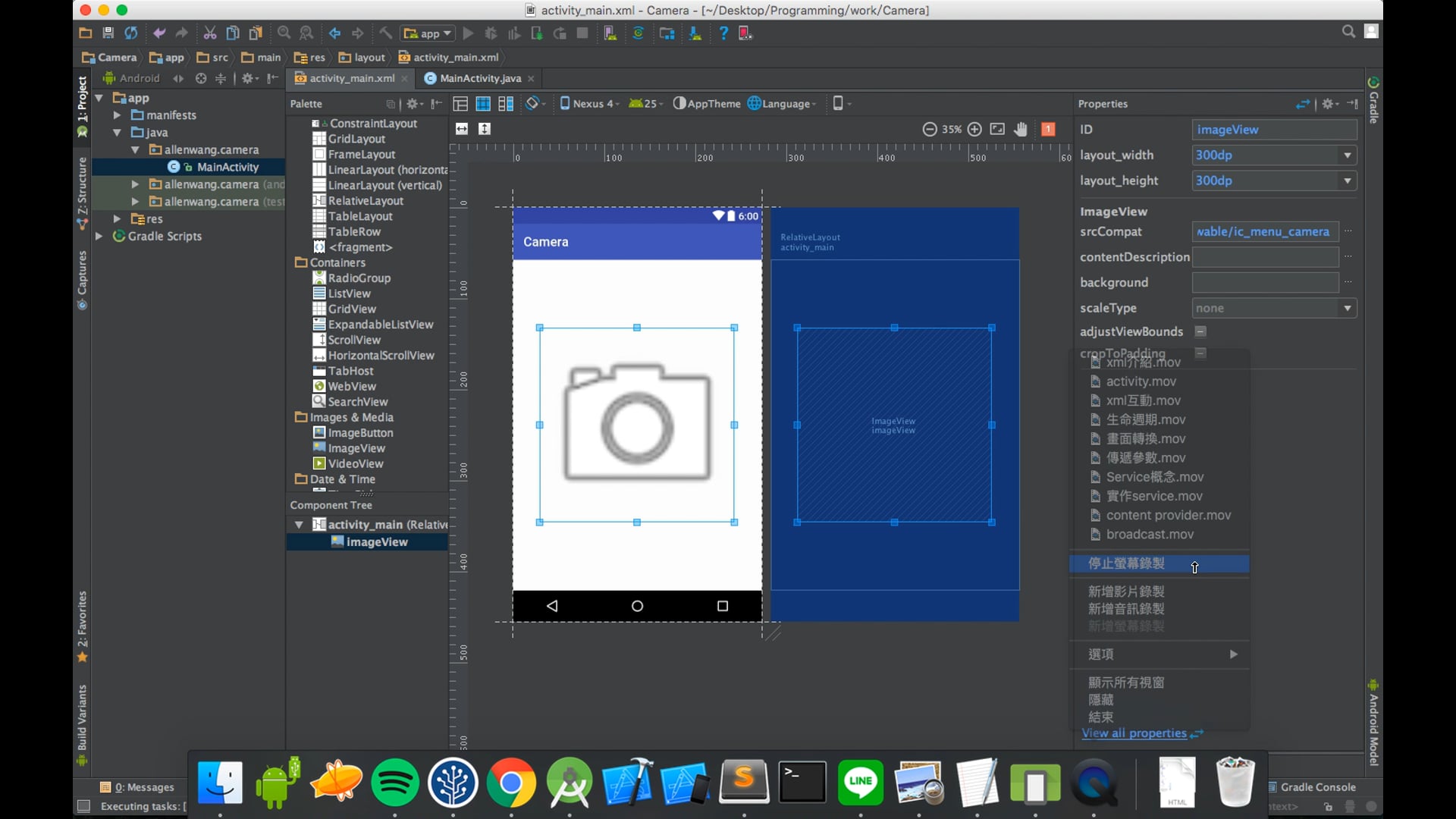Click the Sync project refresh icon

(x=131, y=33)
